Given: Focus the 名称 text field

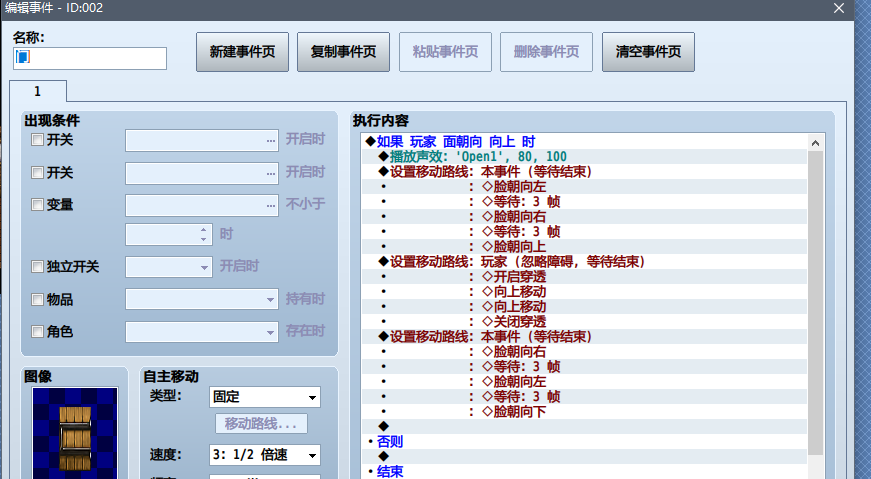Looking at the screenshot, I should click(90, 58).
